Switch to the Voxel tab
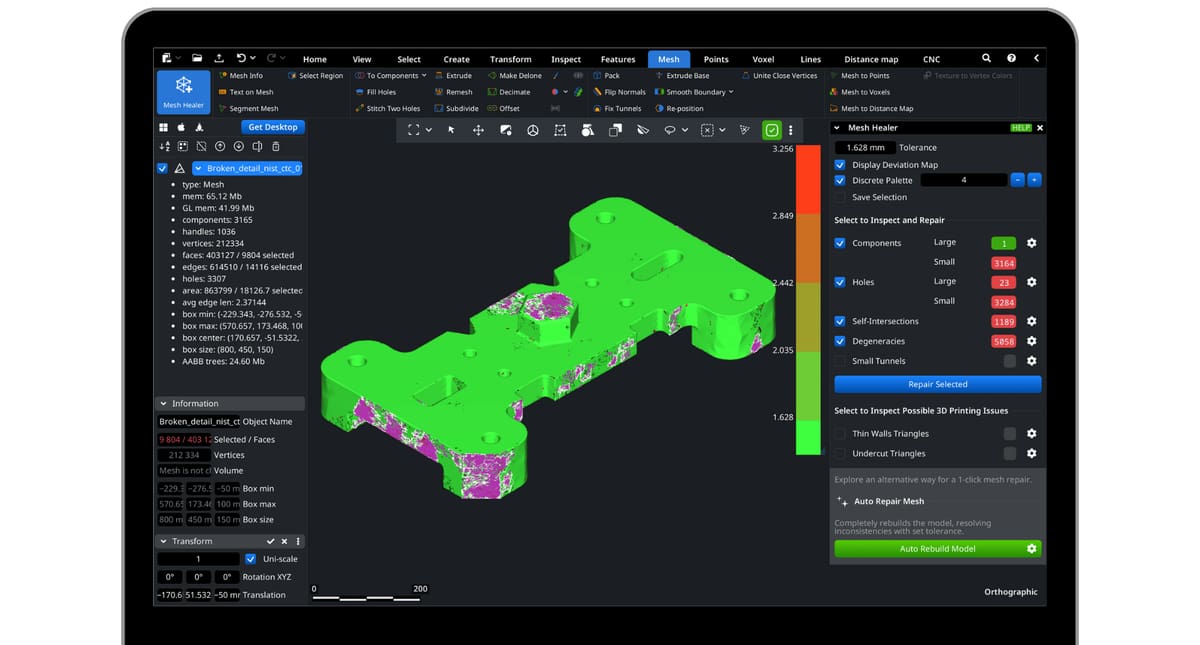Image resolution: width=1200 pixels, height=645 pixels. tap(763, 59)
